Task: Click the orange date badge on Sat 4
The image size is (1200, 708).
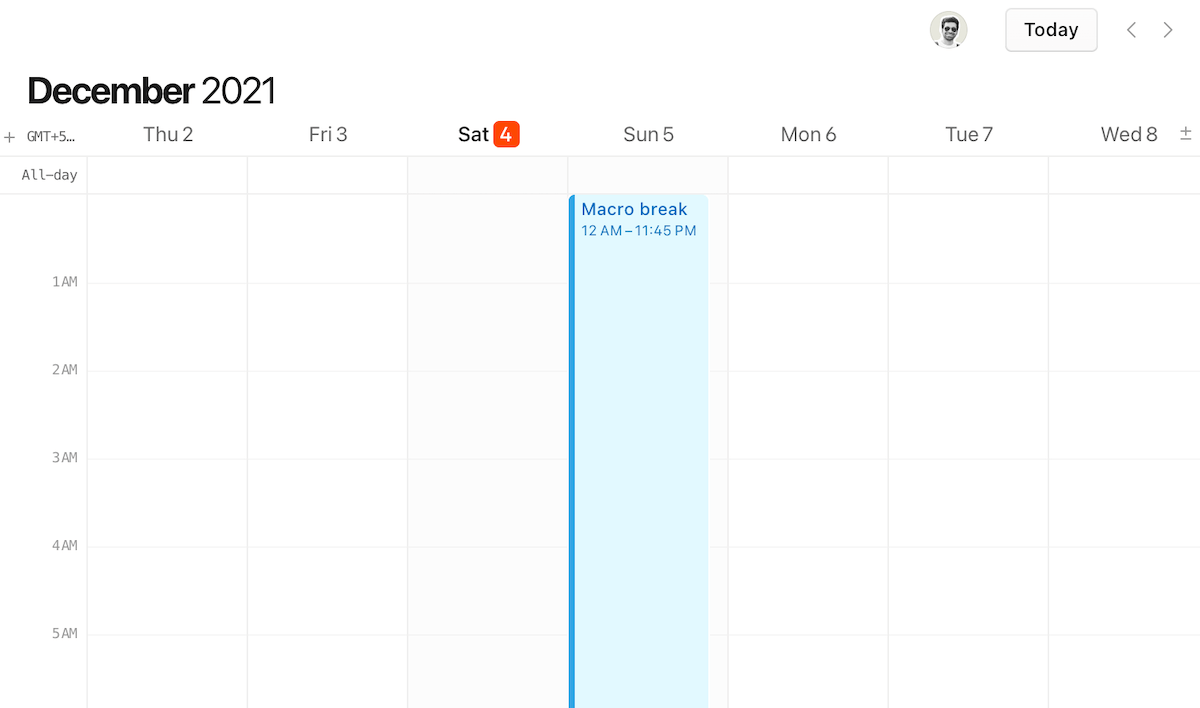Action: coord(507,133)
